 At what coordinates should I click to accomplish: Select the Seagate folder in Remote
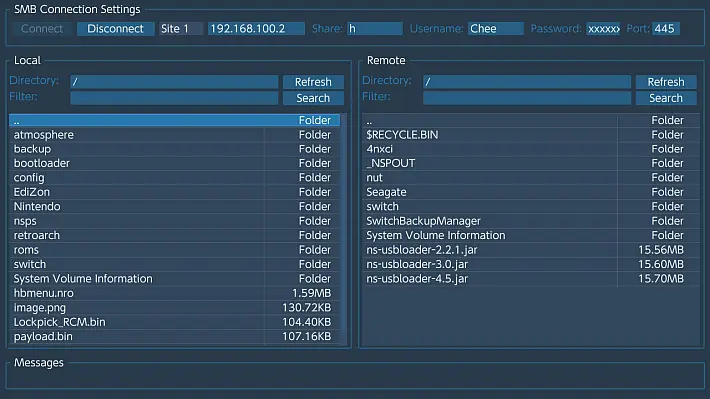(x=530, y=192)
